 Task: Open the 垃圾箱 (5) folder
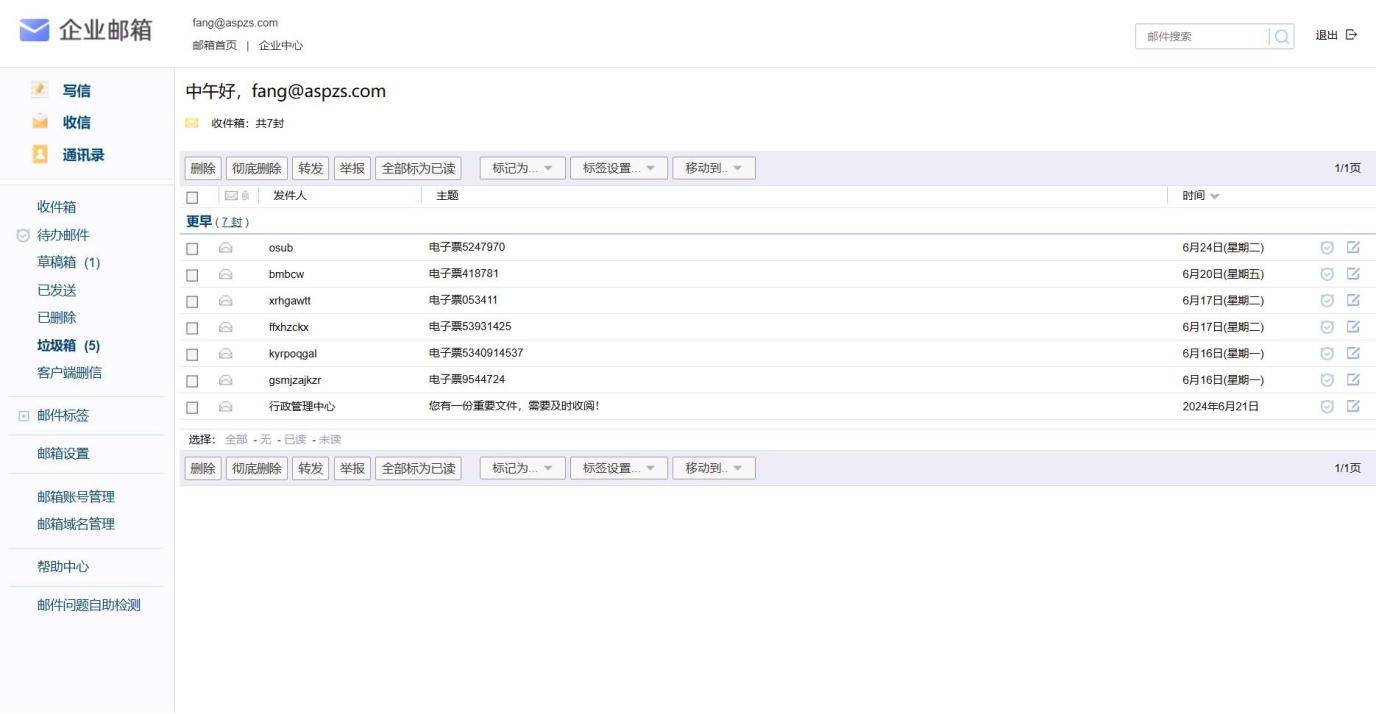pyautogui.click(x=68, y=346)
